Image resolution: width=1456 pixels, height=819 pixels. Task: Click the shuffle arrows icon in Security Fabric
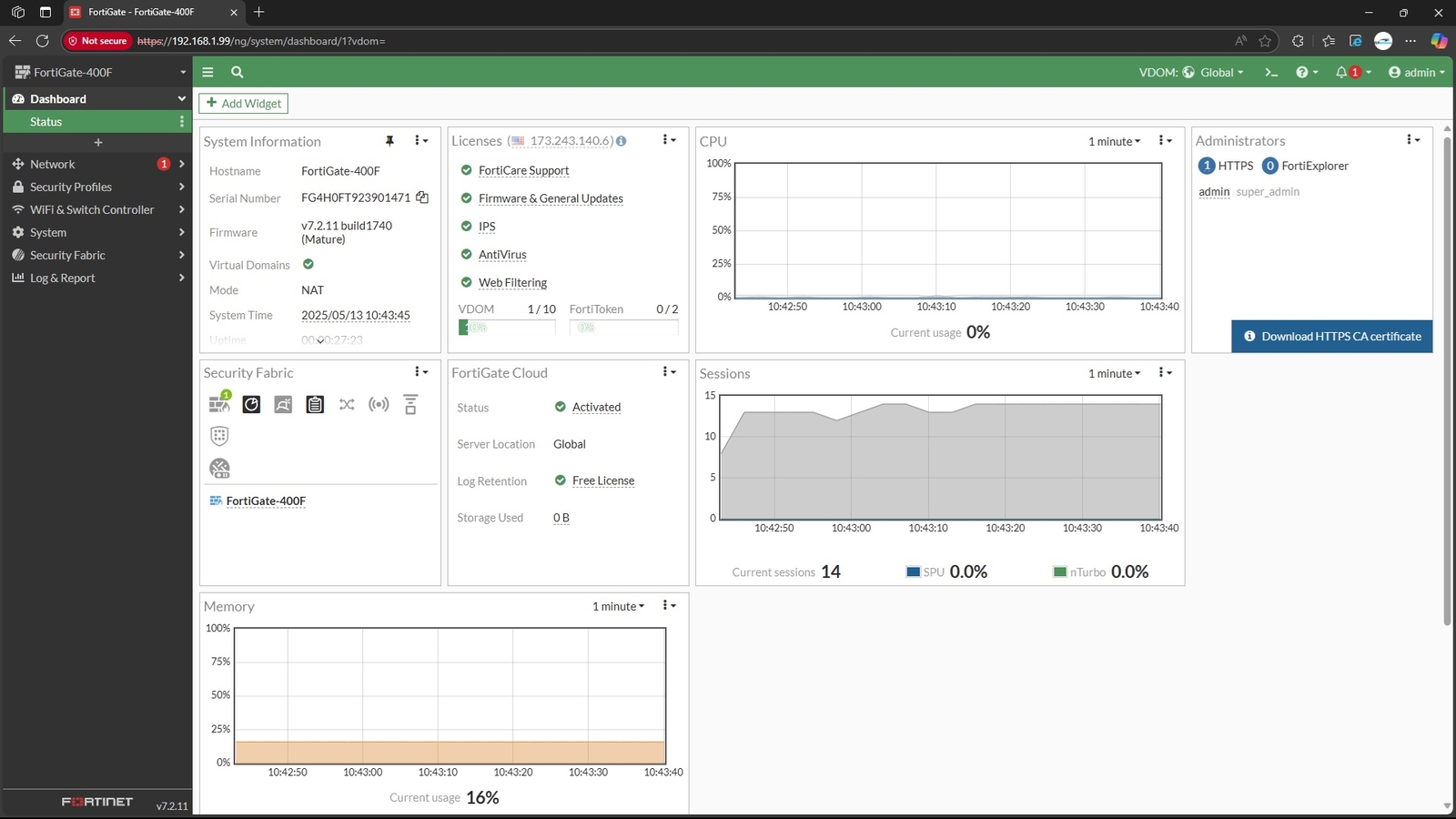(x=347, y=404)
